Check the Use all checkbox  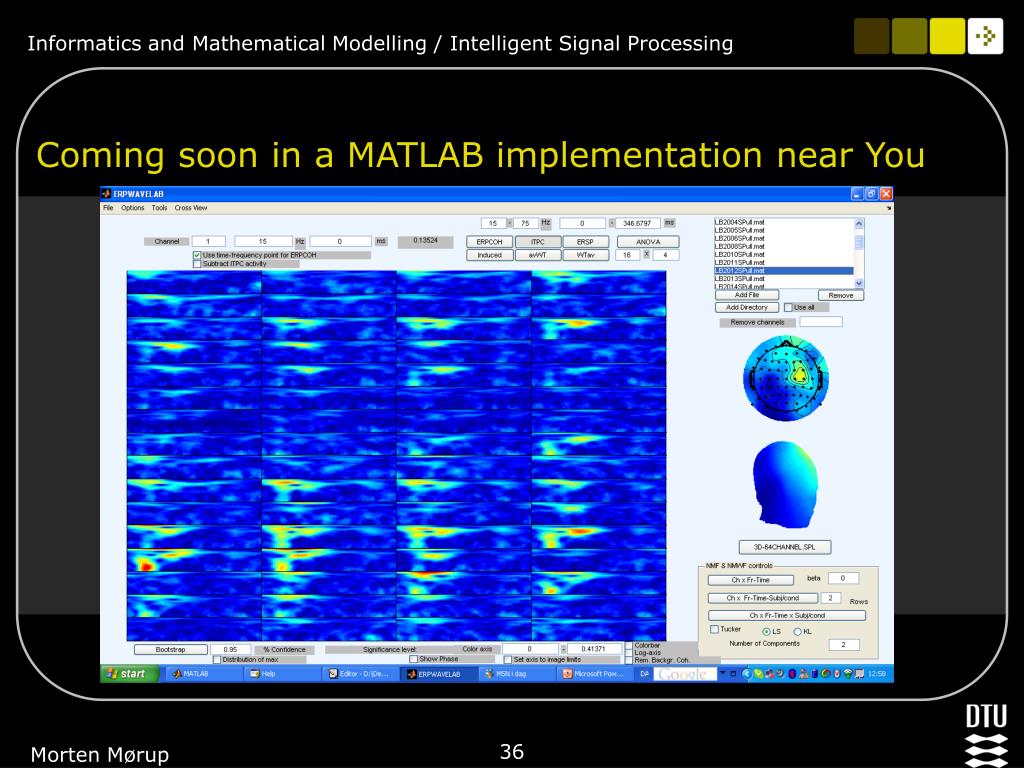click(x=788, y=308)
